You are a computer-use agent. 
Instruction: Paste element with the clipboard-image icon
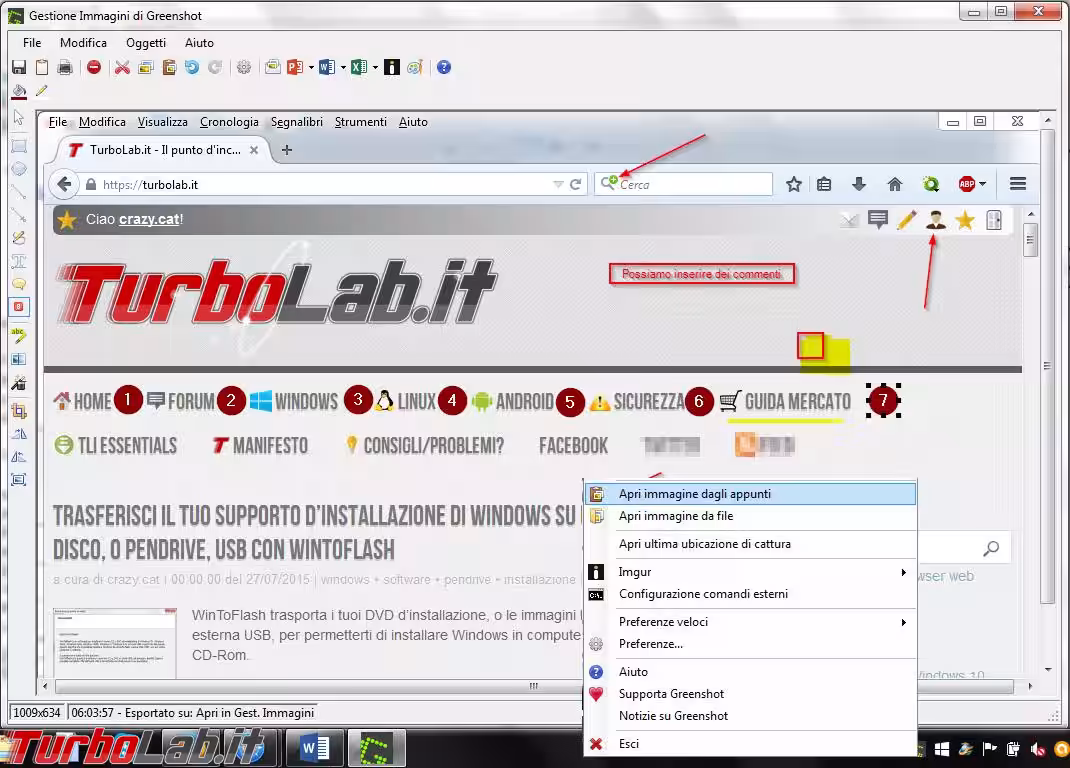[169, 67]
